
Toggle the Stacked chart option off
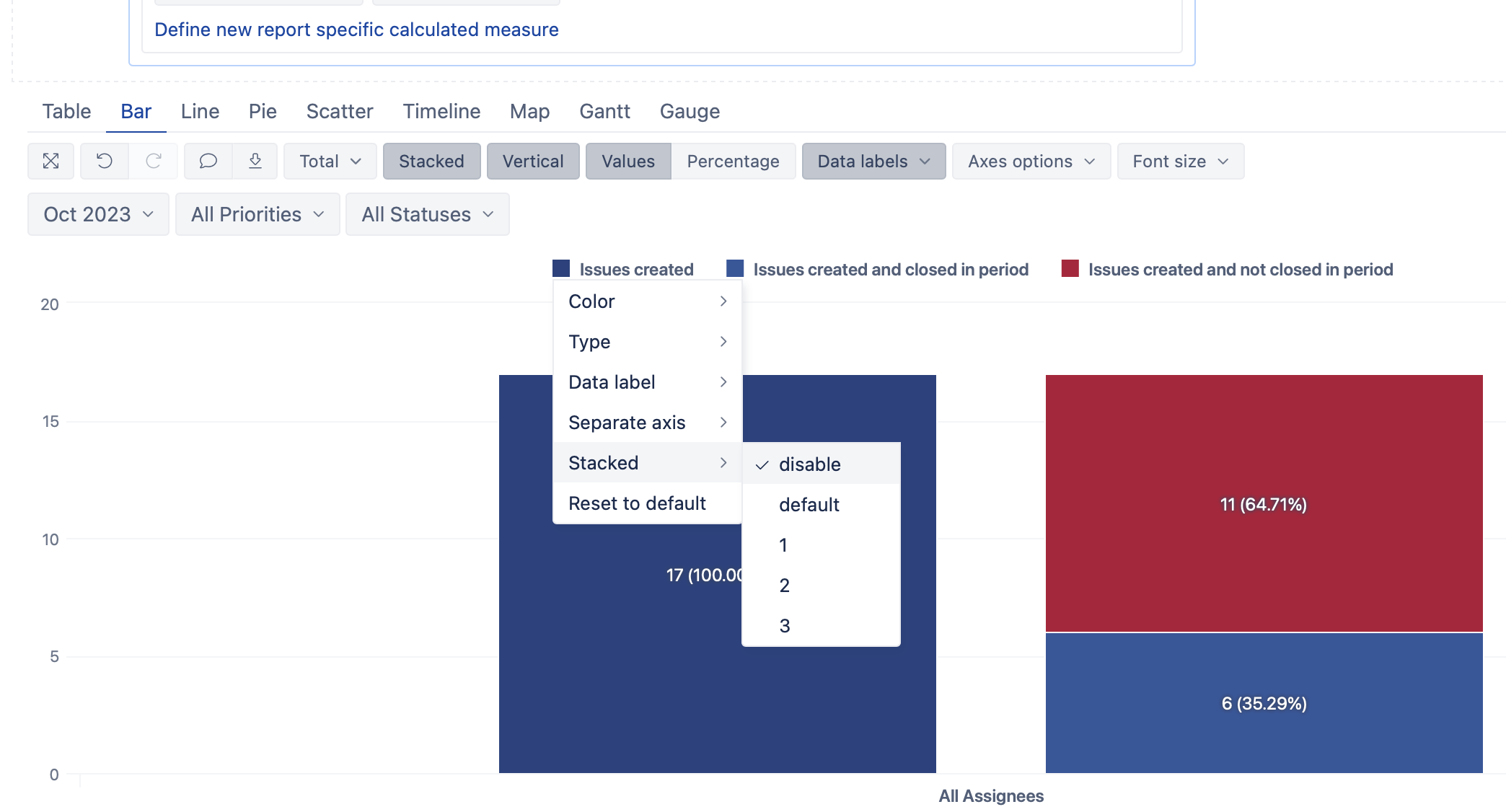pyautogui.click(x=431, y=161)
